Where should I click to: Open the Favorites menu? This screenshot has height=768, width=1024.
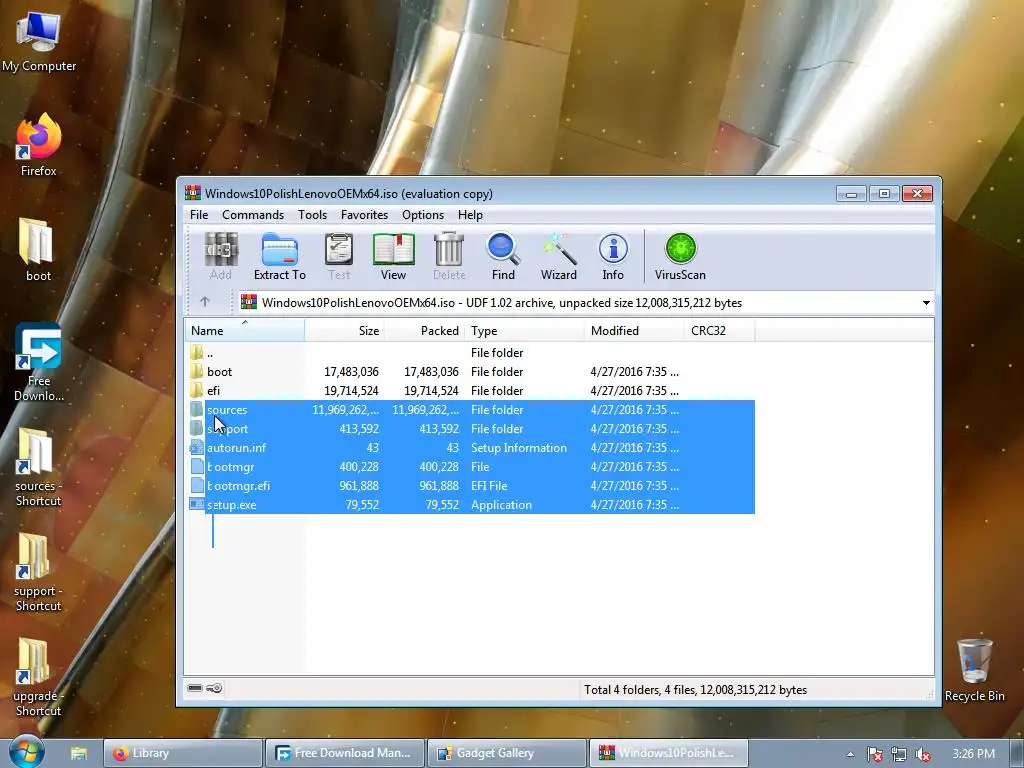click(364, 215)
